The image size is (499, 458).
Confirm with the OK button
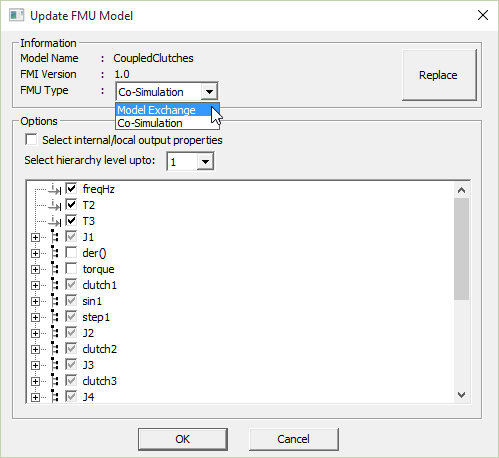coord(183,439)
